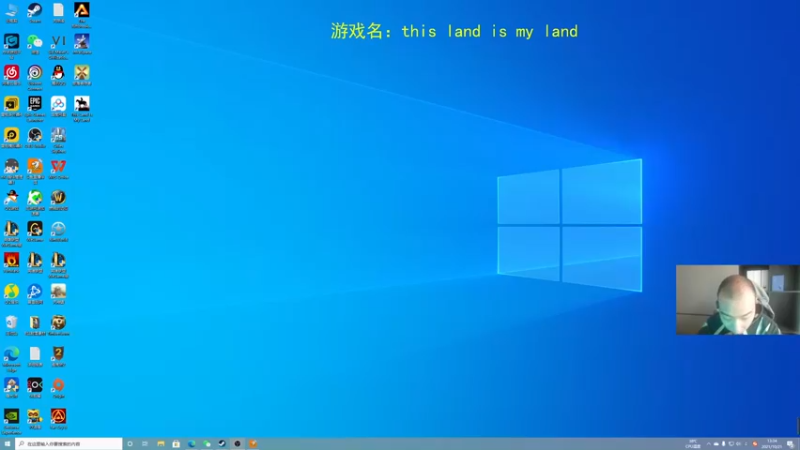The image size is (800, 450).
Task: Select blank file icon beside Edge shortcut
Action: point(35,356)
